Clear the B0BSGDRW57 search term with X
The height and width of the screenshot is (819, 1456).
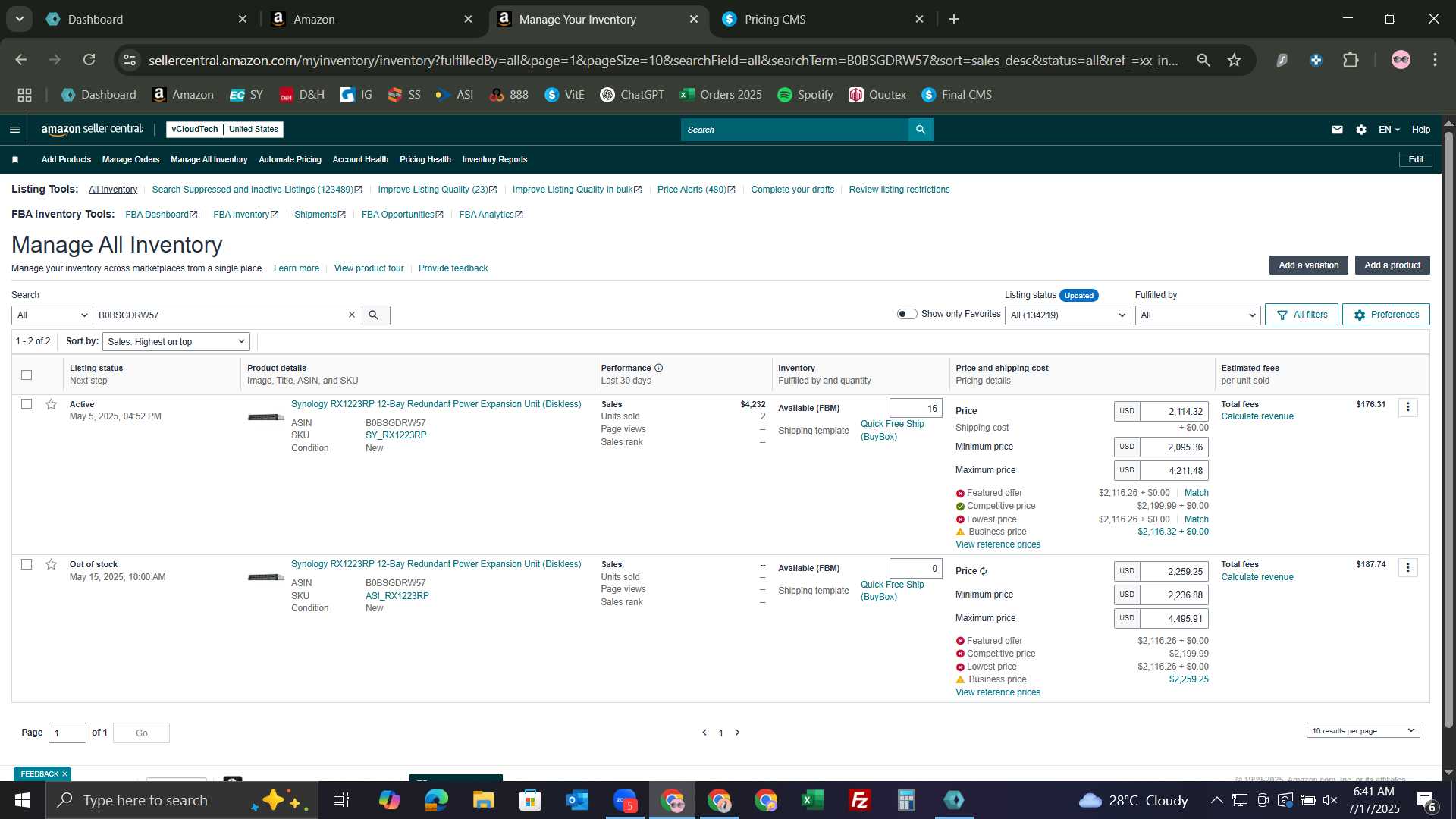pos(352,315)
